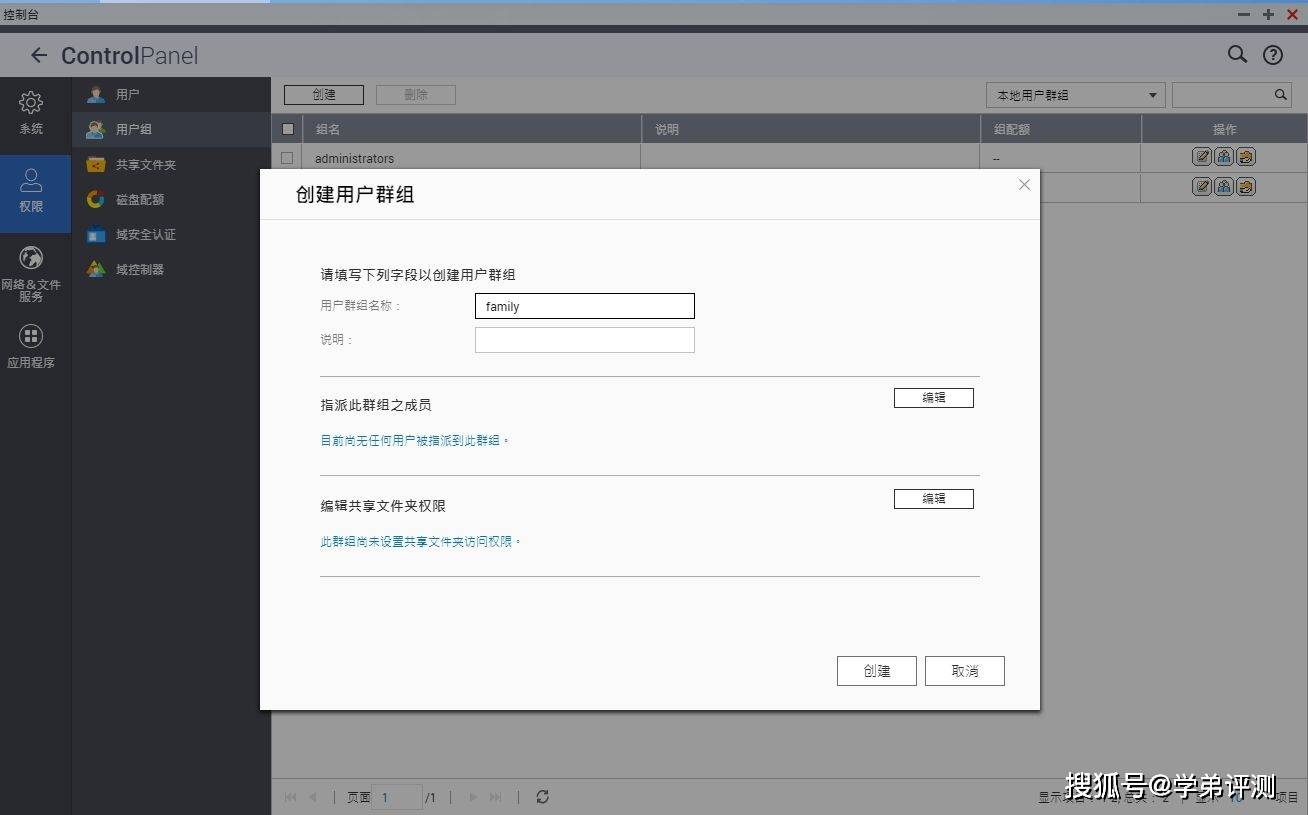1308x815 pixels.
Task: Edit group users icon in second row
Action: (1224, 186)
